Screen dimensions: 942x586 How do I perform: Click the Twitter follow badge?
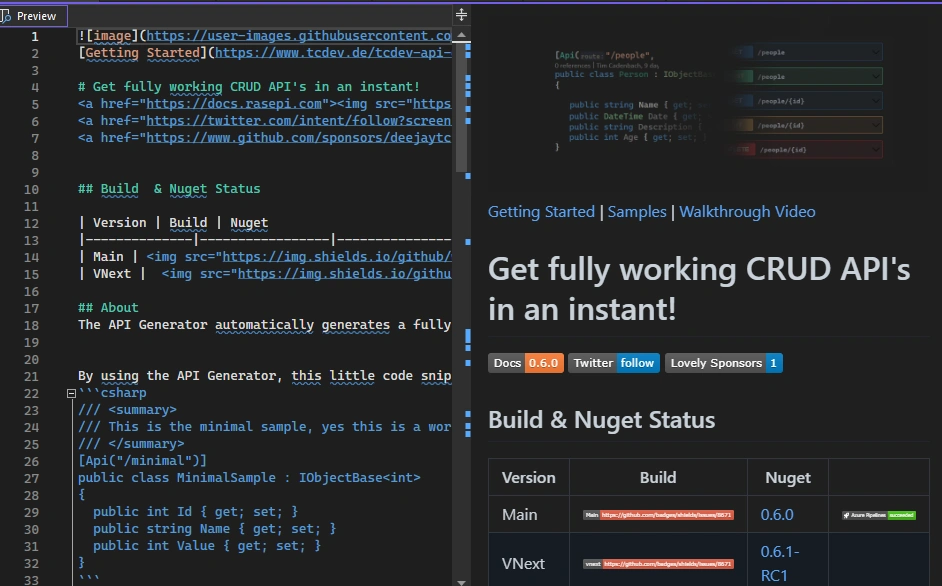pyautogui.click(x=614, y=363)
